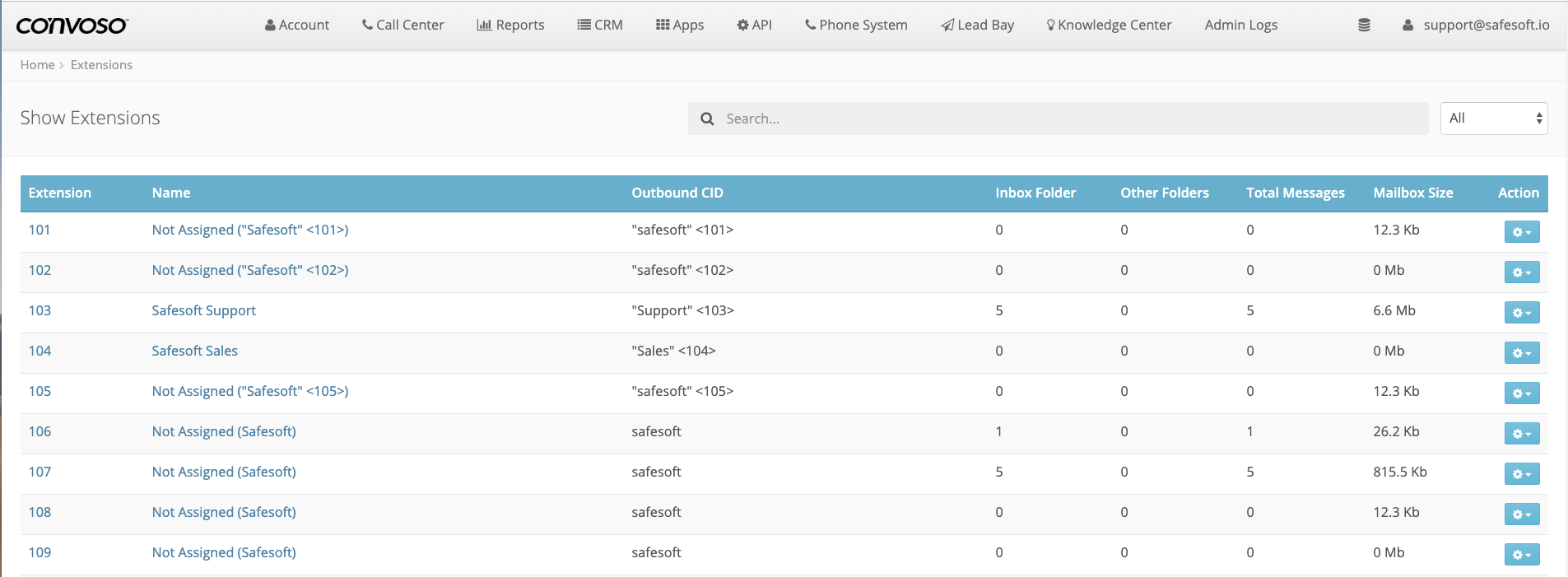Open the CRM menu
The height and width of the screenshot is (577, 1568).
pos(600,26)
